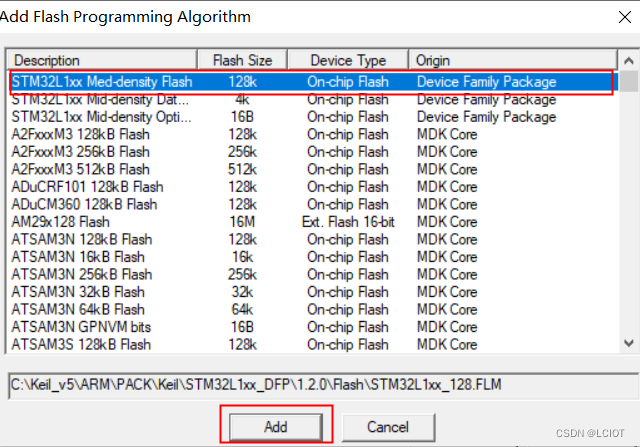Click the vertical scrollbar thumb
This screenshot has width=640, height=447.
coord(631,81)
